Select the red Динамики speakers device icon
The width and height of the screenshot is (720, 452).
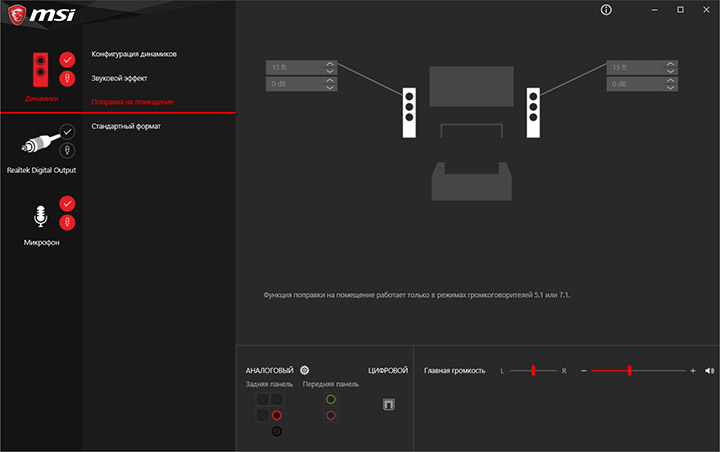click(40, 69)
